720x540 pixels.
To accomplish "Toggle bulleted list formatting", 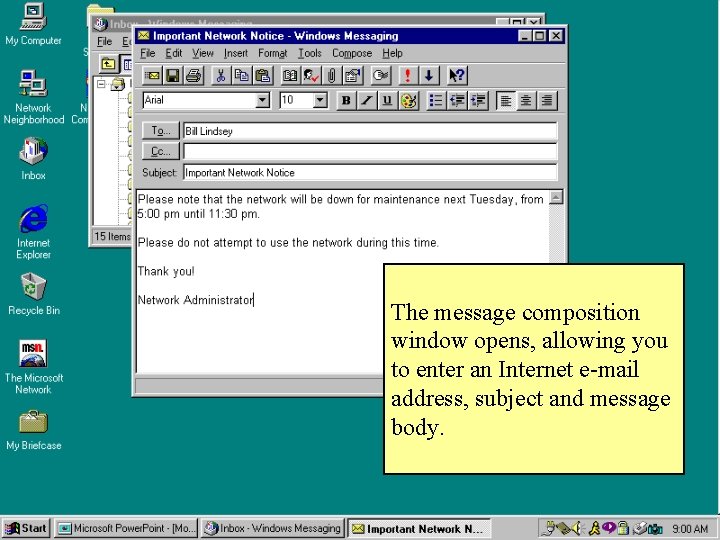I will 435,101.
